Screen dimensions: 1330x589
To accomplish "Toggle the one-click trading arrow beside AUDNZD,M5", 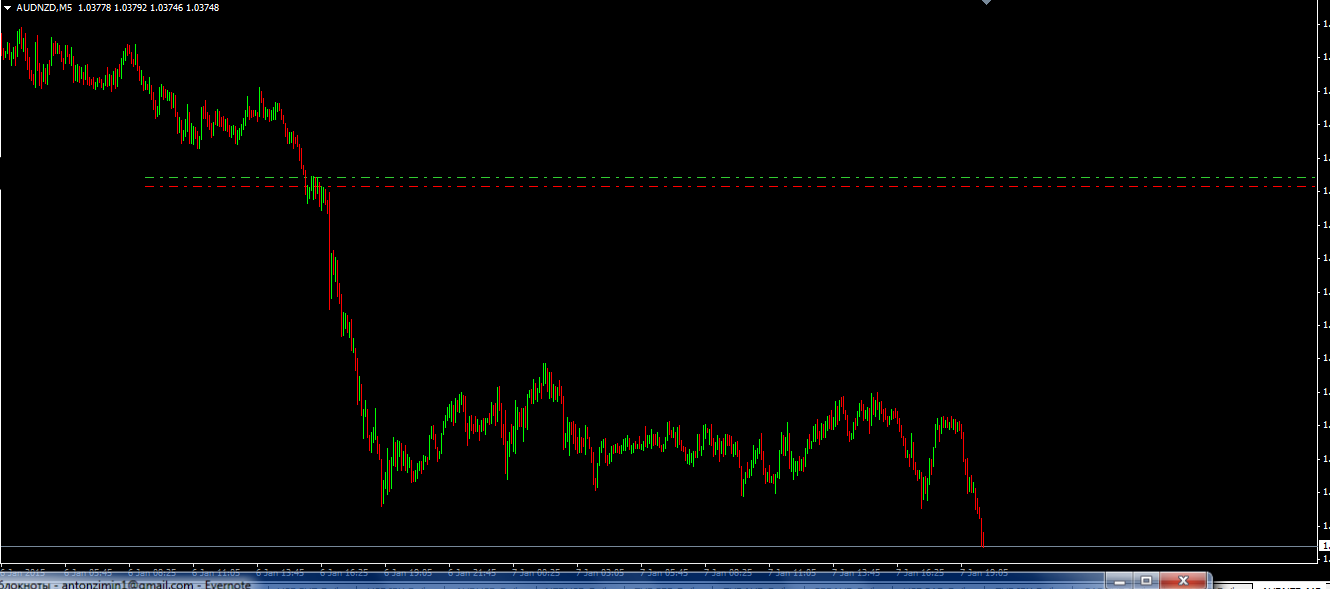I will click(7, 8).
